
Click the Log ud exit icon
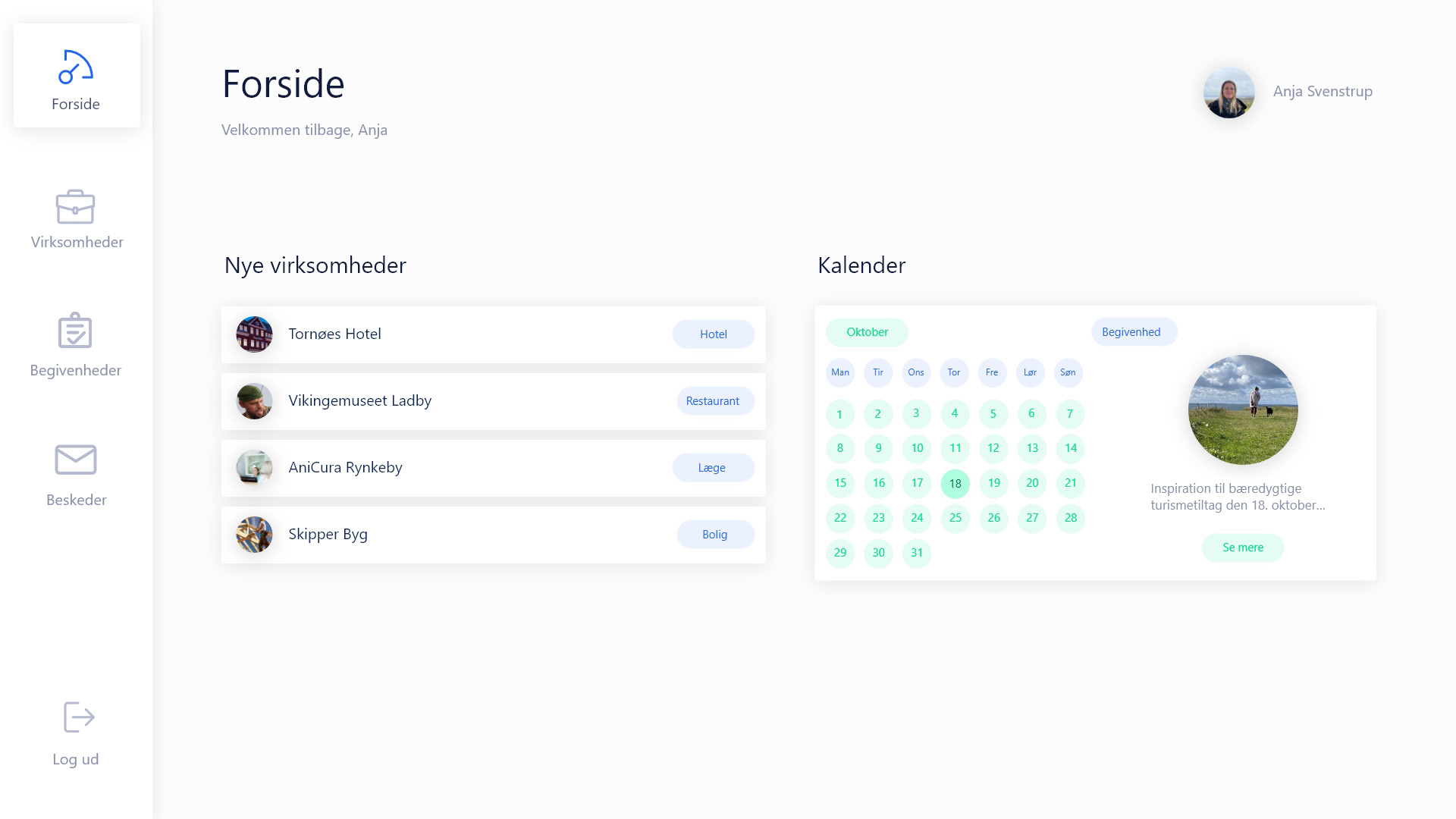(x=79, y=717)
